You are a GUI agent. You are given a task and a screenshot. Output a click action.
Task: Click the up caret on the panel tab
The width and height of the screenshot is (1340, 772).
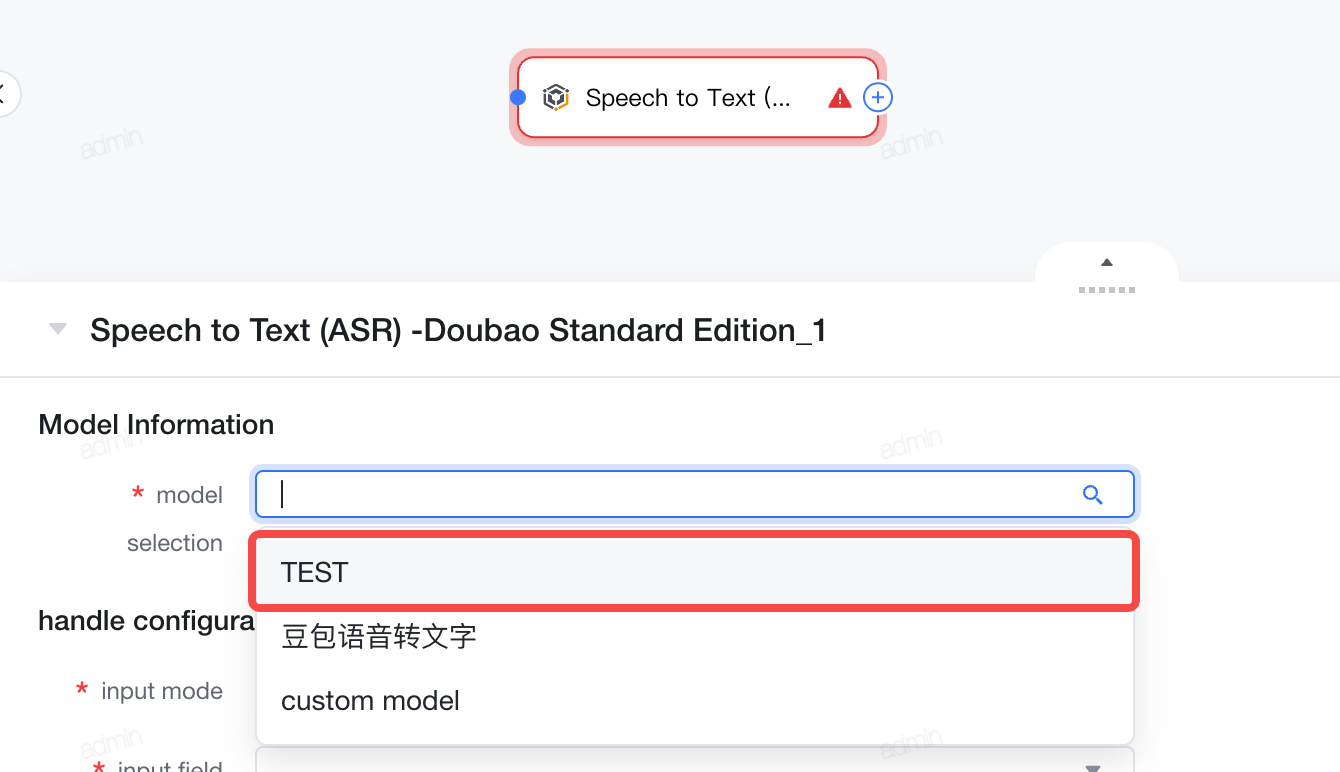click(x=1107, y=263)
